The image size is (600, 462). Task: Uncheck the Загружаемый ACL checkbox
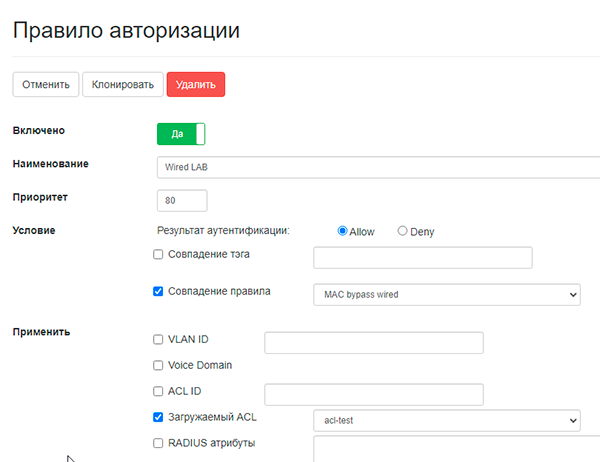click(158, 417)
